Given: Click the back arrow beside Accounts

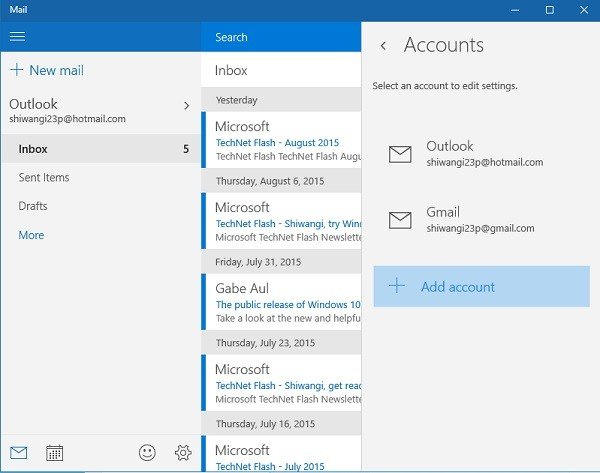Looking at the screenshot, I should [383, 46].
